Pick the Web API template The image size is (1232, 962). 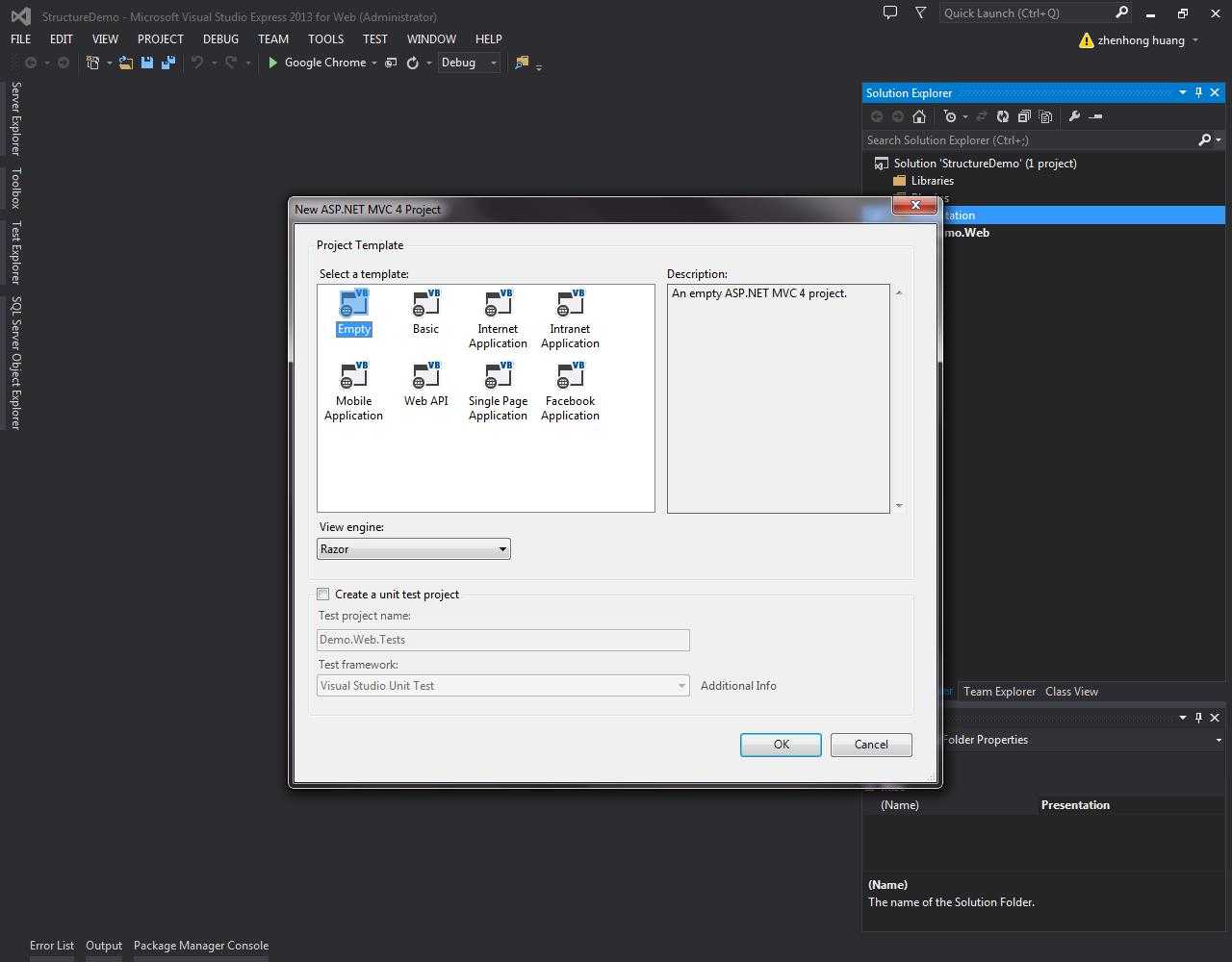[x=425, y=385]
